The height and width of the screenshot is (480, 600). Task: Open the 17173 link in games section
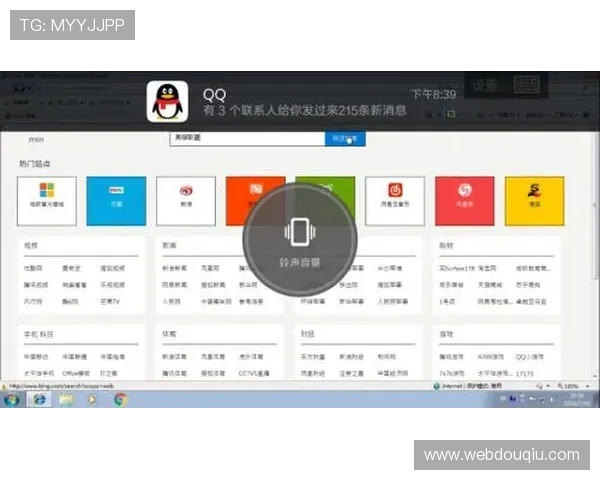[x=524, y=373]
